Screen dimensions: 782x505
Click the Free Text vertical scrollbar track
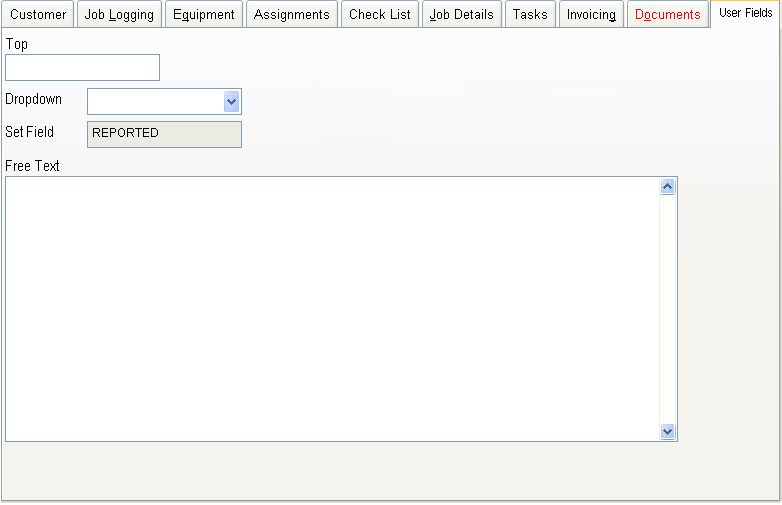(668, 308)
